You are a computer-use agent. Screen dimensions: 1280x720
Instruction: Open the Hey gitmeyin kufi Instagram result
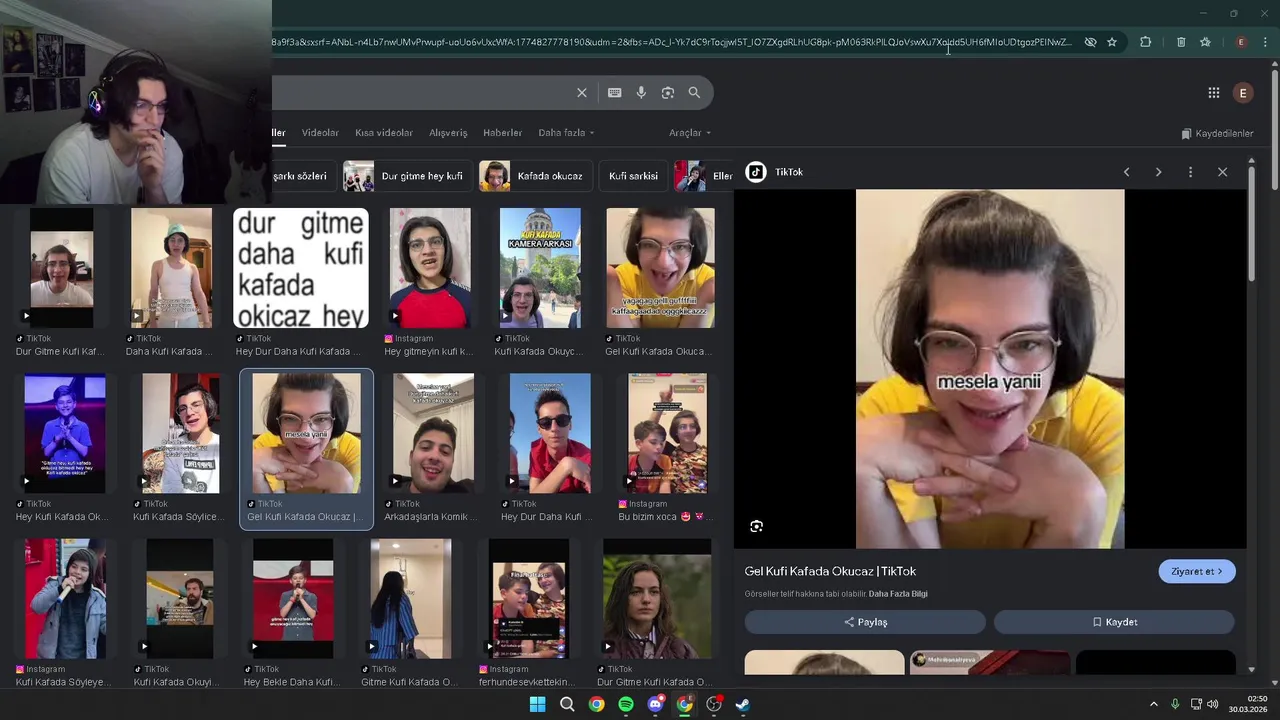click(430, 268)
